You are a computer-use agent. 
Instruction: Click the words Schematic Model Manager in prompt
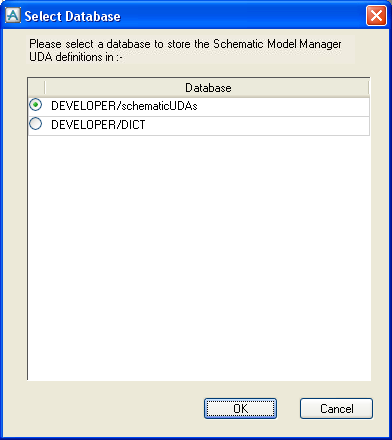[x=277, y=44]
